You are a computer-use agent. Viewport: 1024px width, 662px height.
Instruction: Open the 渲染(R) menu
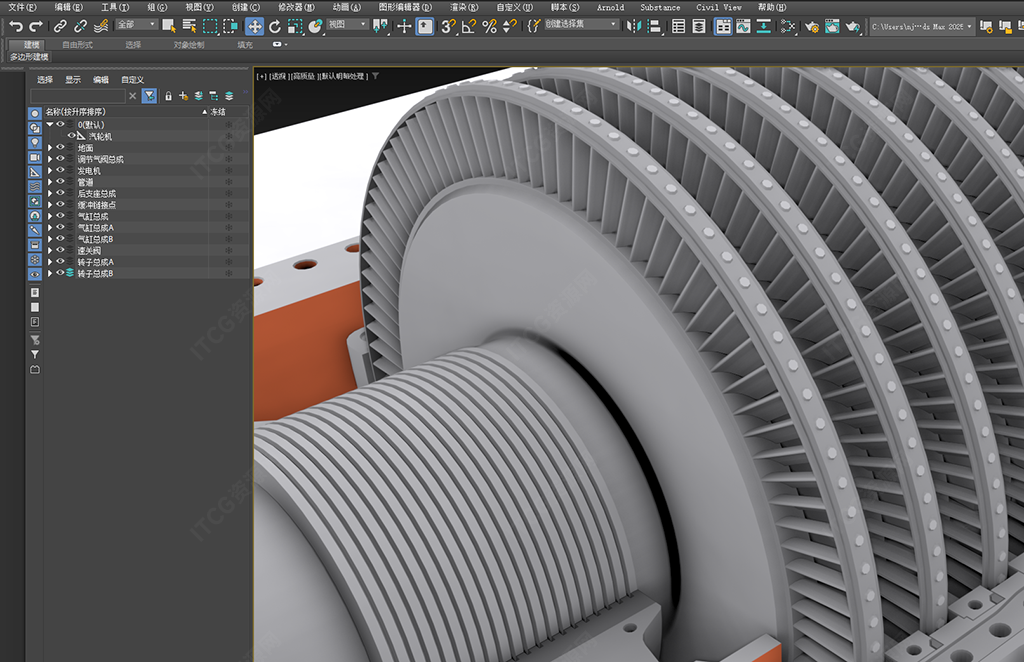[x=464, y=7]
